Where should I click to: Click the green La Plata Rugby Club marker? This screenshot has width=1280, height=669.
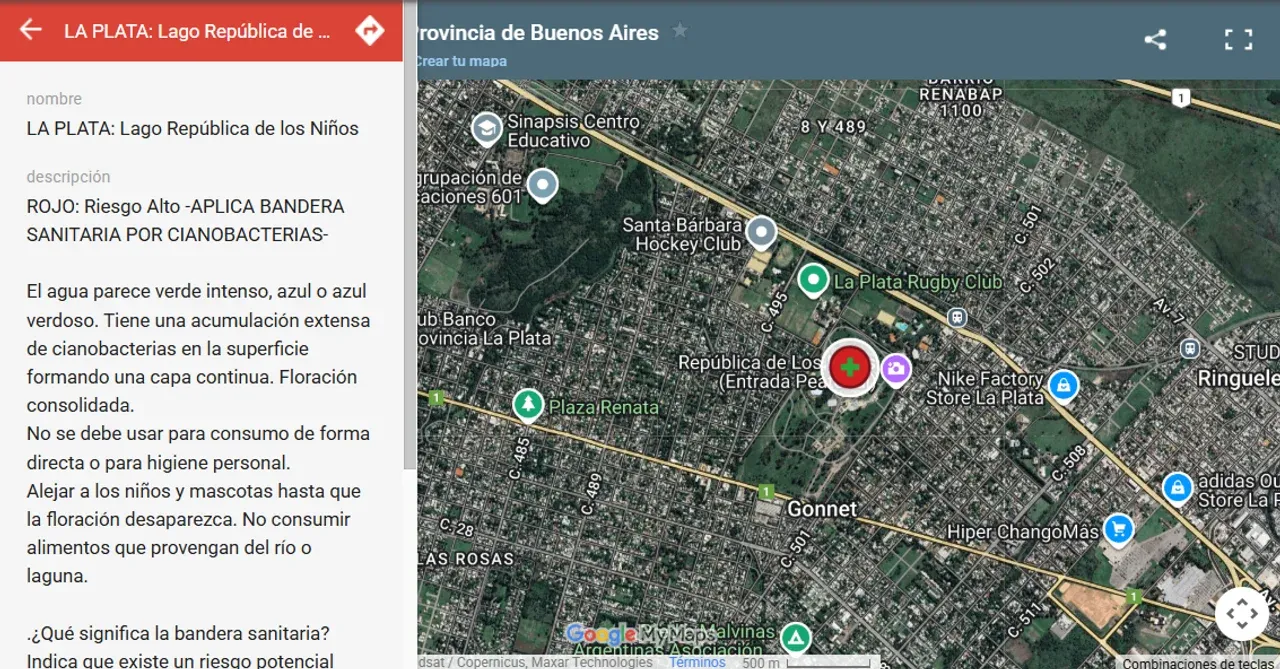(x=812, y=281)
